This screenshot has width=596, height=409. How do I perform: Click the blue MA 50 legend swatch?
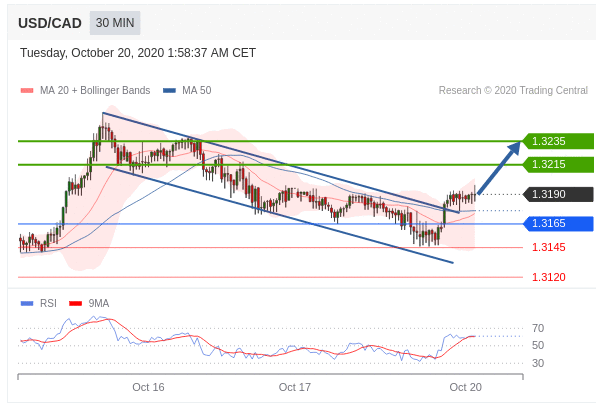click(169, 90)
